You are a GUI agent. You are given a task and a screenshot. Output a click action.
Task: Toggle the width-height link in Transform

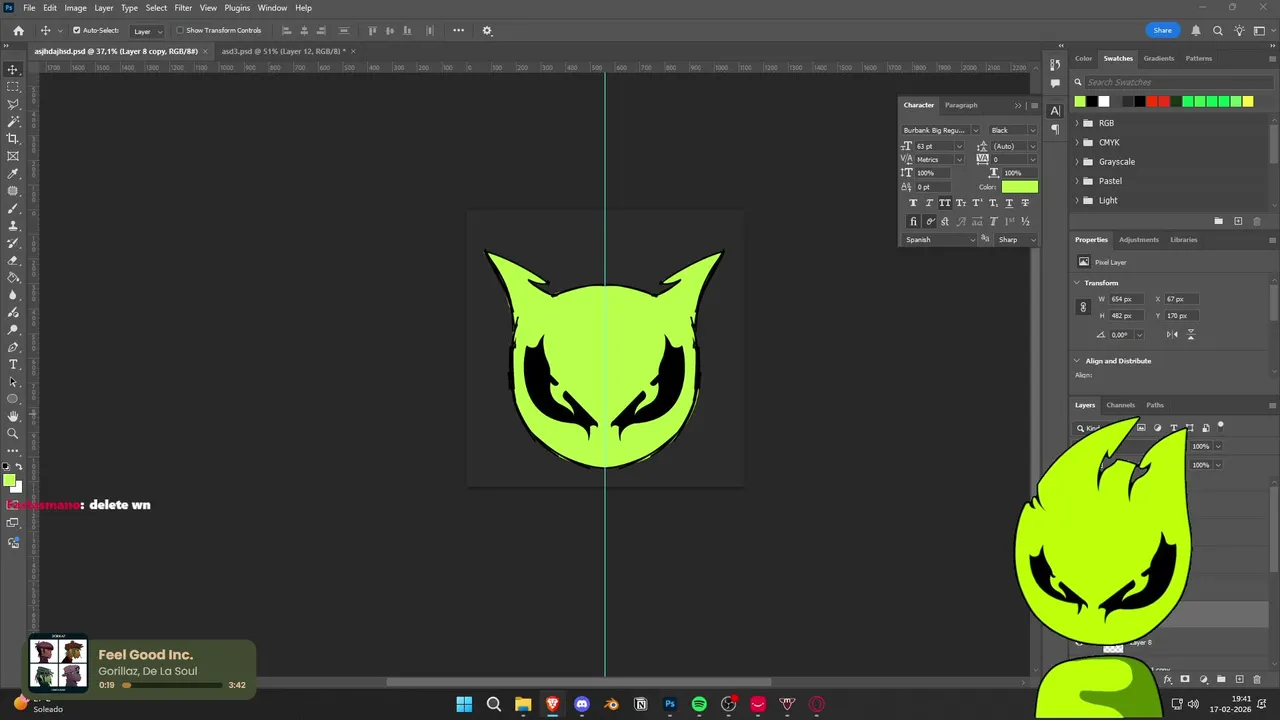[x=1083, y=307]
